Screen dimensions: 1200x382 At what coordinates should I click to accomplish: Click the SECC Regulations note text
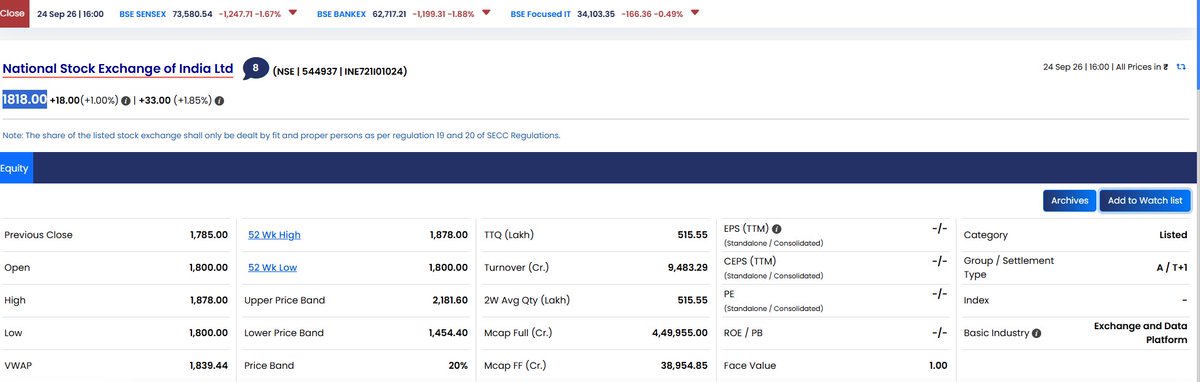tap(281, 135)
